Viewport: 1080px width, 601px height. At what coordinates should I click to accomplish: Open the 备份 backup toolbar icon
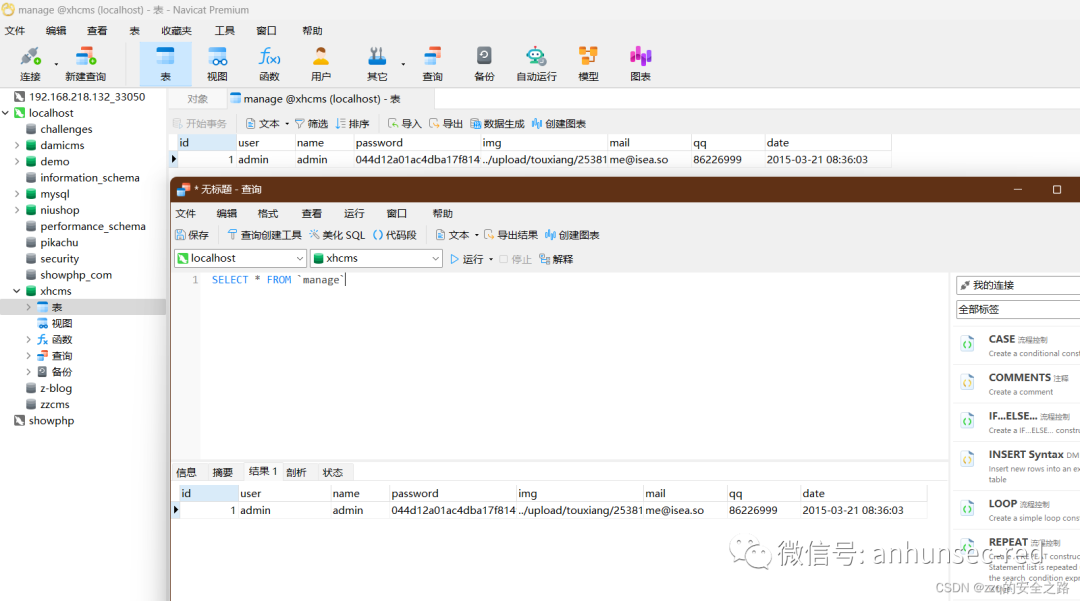coord(484,64)
